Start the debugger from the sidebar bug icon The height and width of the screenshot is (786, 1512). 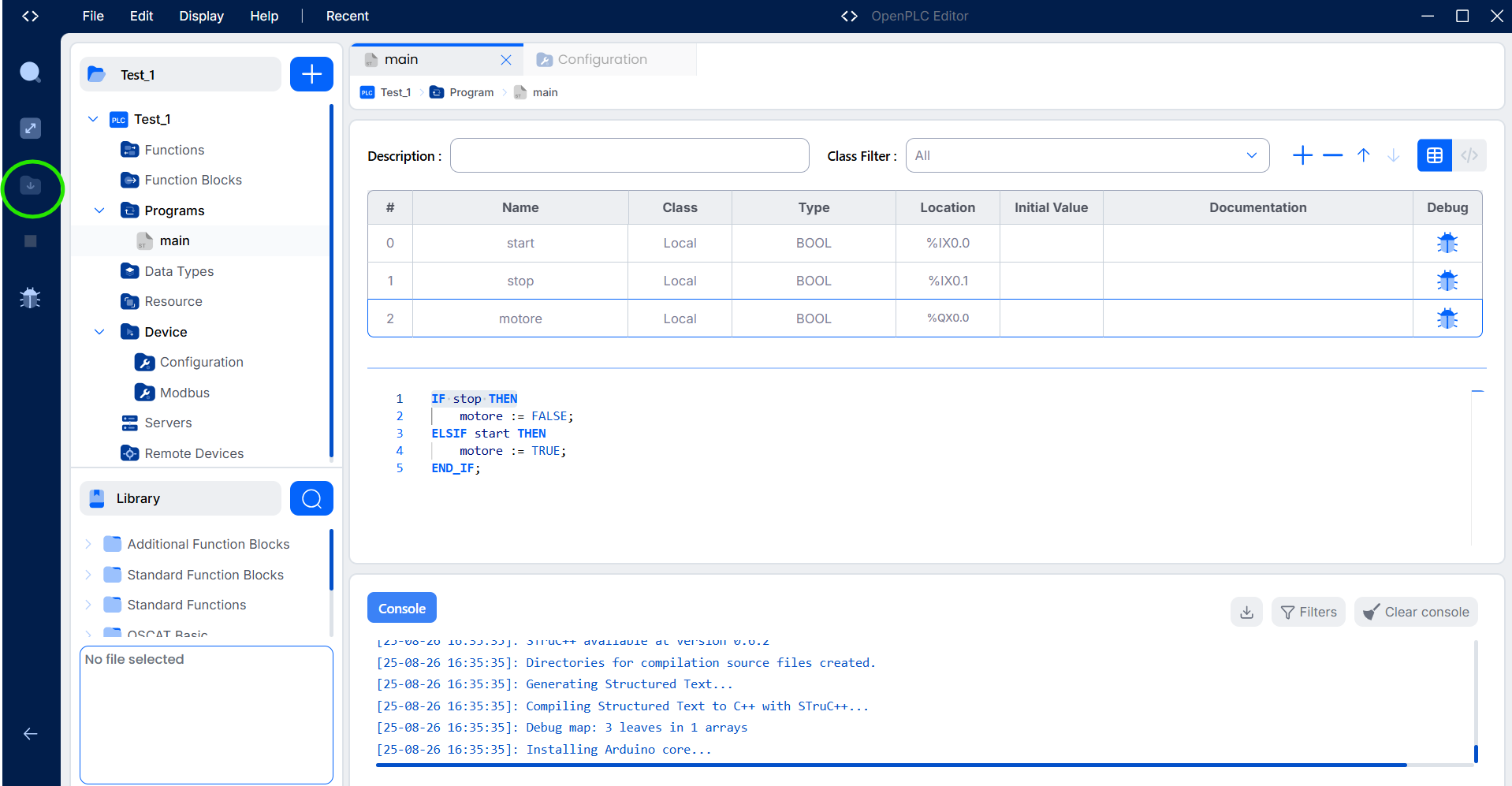click(x=30, y=298)
